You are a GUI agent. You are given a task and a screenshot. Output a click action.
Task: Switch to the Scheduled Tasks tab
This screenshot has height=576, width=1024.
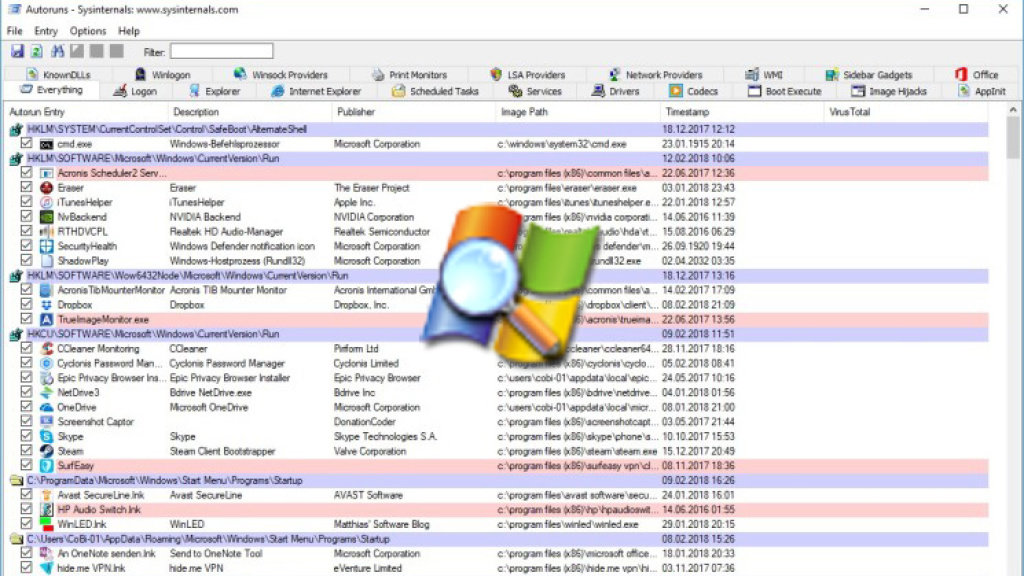click(436, 91)
